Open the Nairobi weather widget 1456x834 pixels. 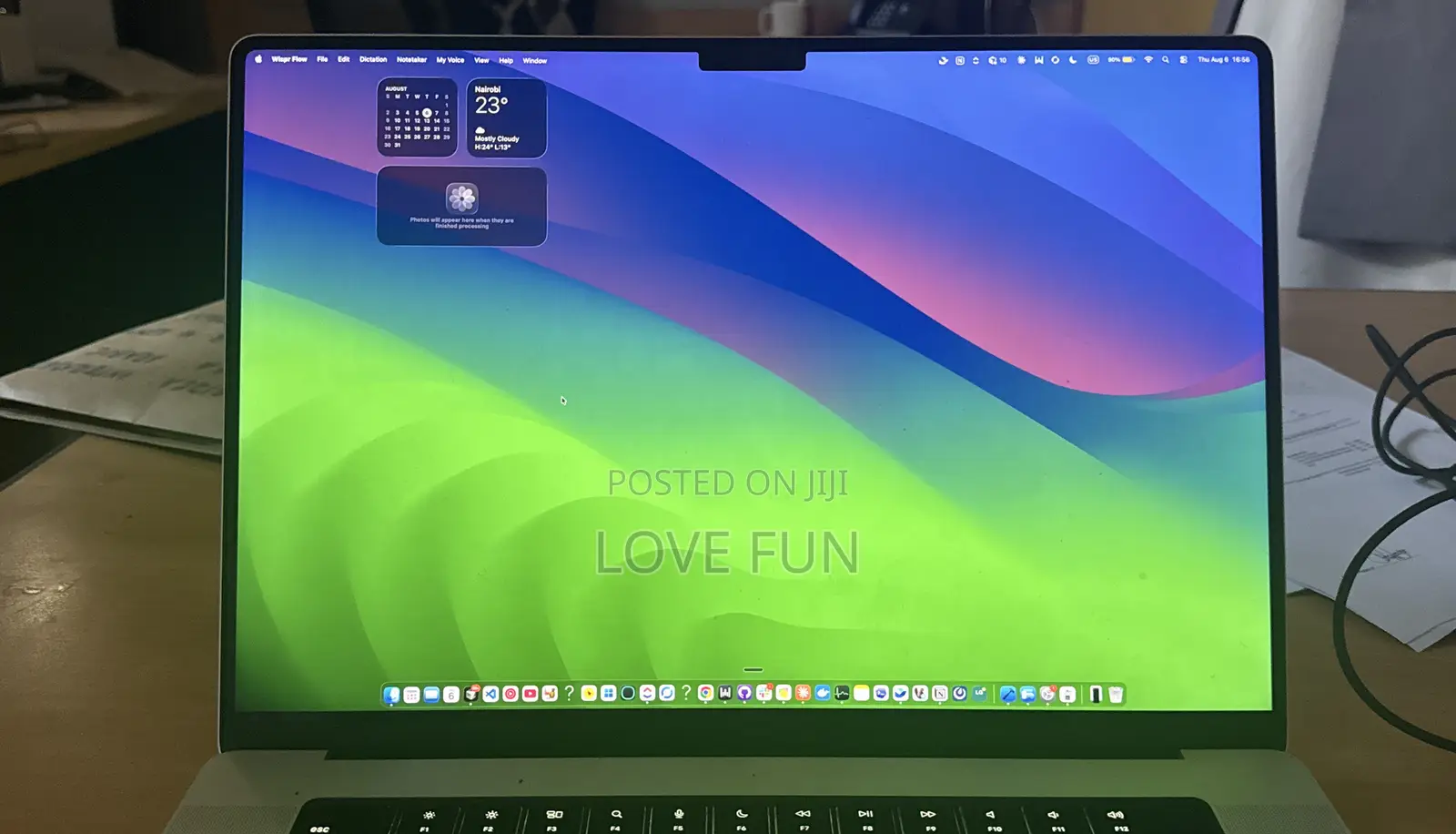point(506,117)
